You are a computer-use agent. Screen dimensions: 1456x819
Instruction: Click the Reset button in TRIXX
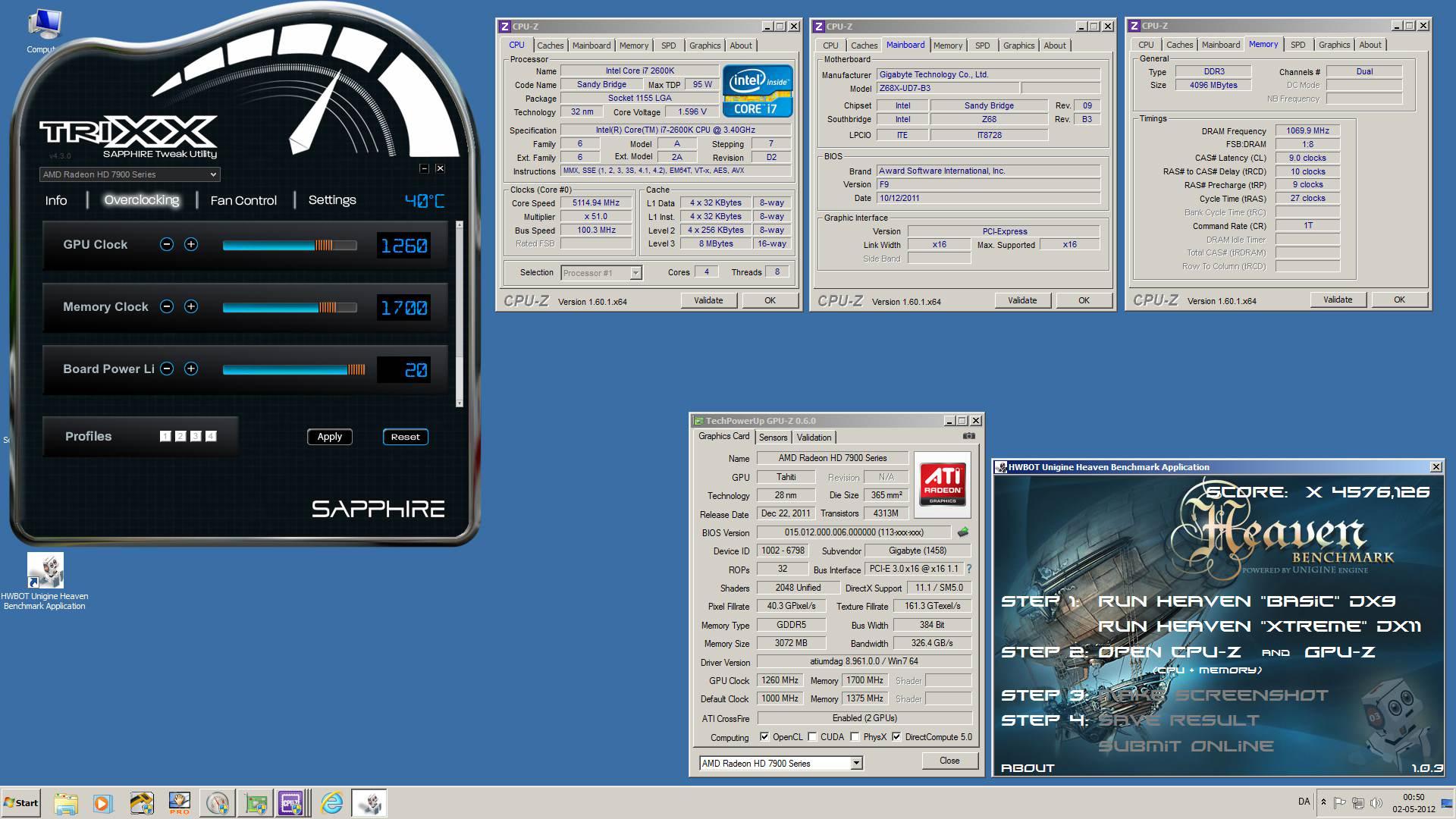(x=405, y=437)
